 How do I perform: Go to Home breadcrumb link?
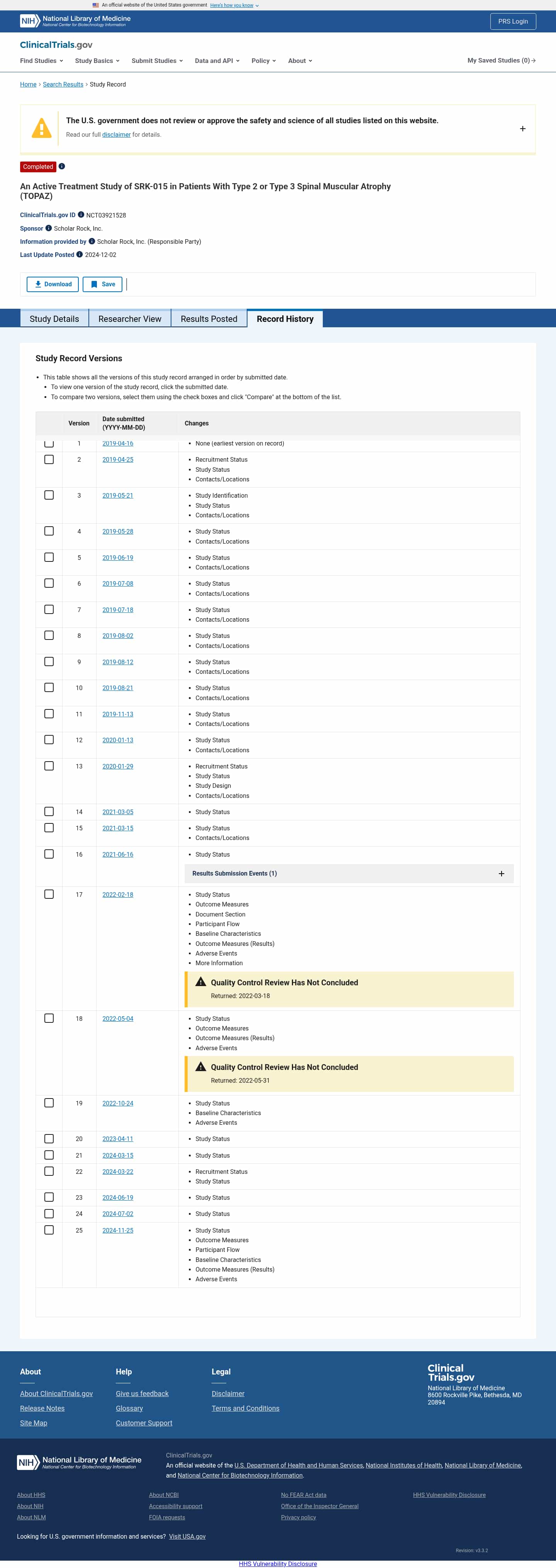(x=28, y=85)
